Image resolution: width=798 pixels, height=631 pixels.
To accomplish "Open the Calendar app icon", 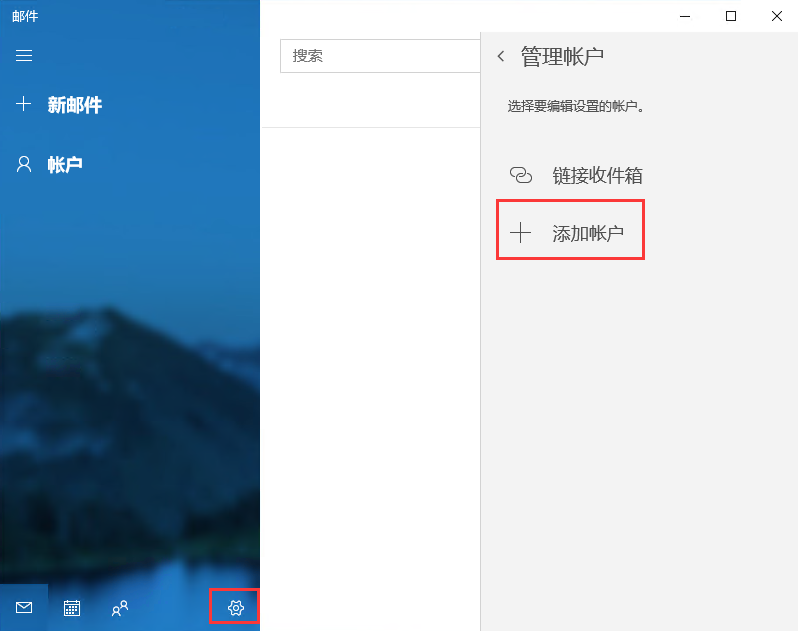I will click(x=72, y=608).
